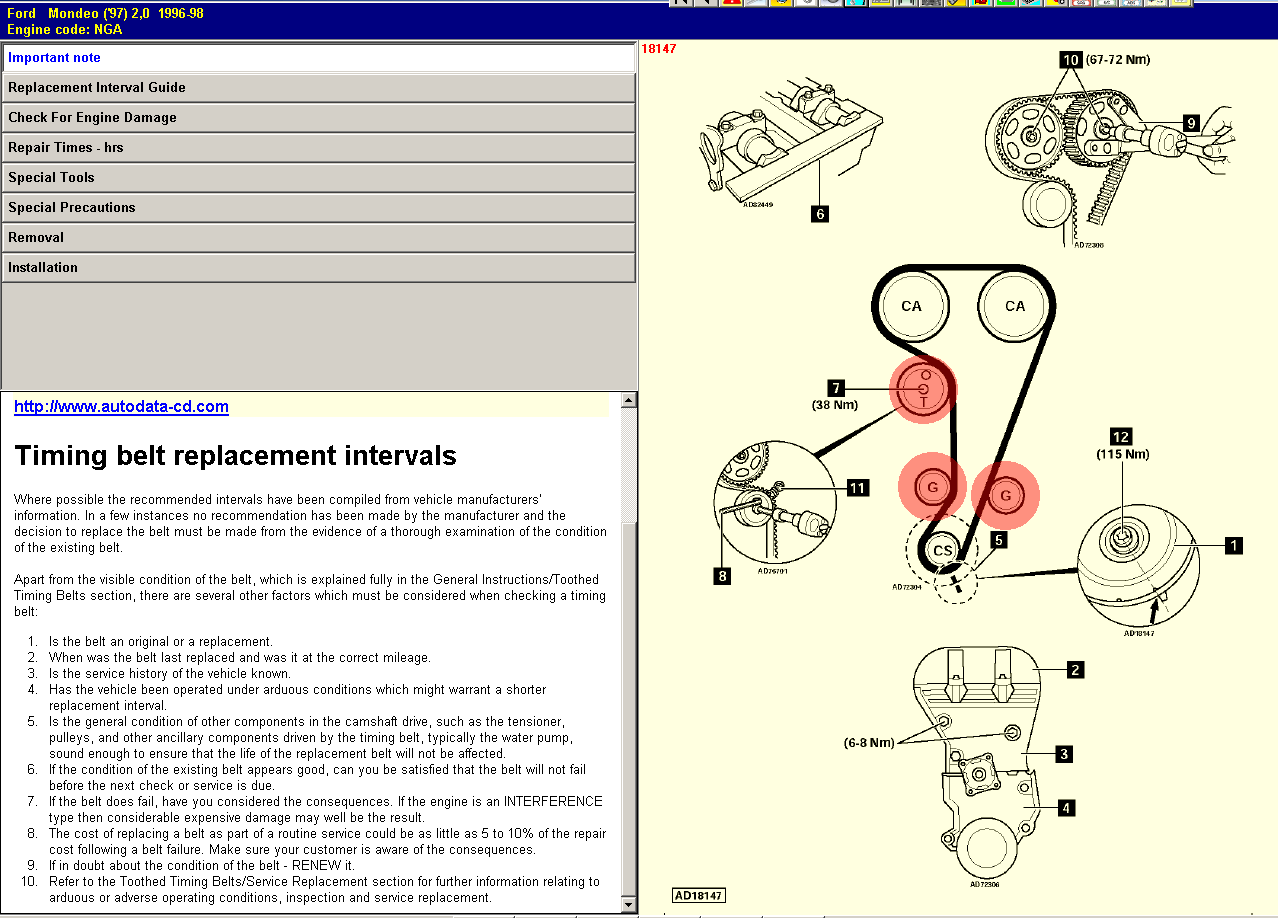Open the Removal instructions
The width and height of the screenshot is (1278, 918).
click(x=318, y=238)
